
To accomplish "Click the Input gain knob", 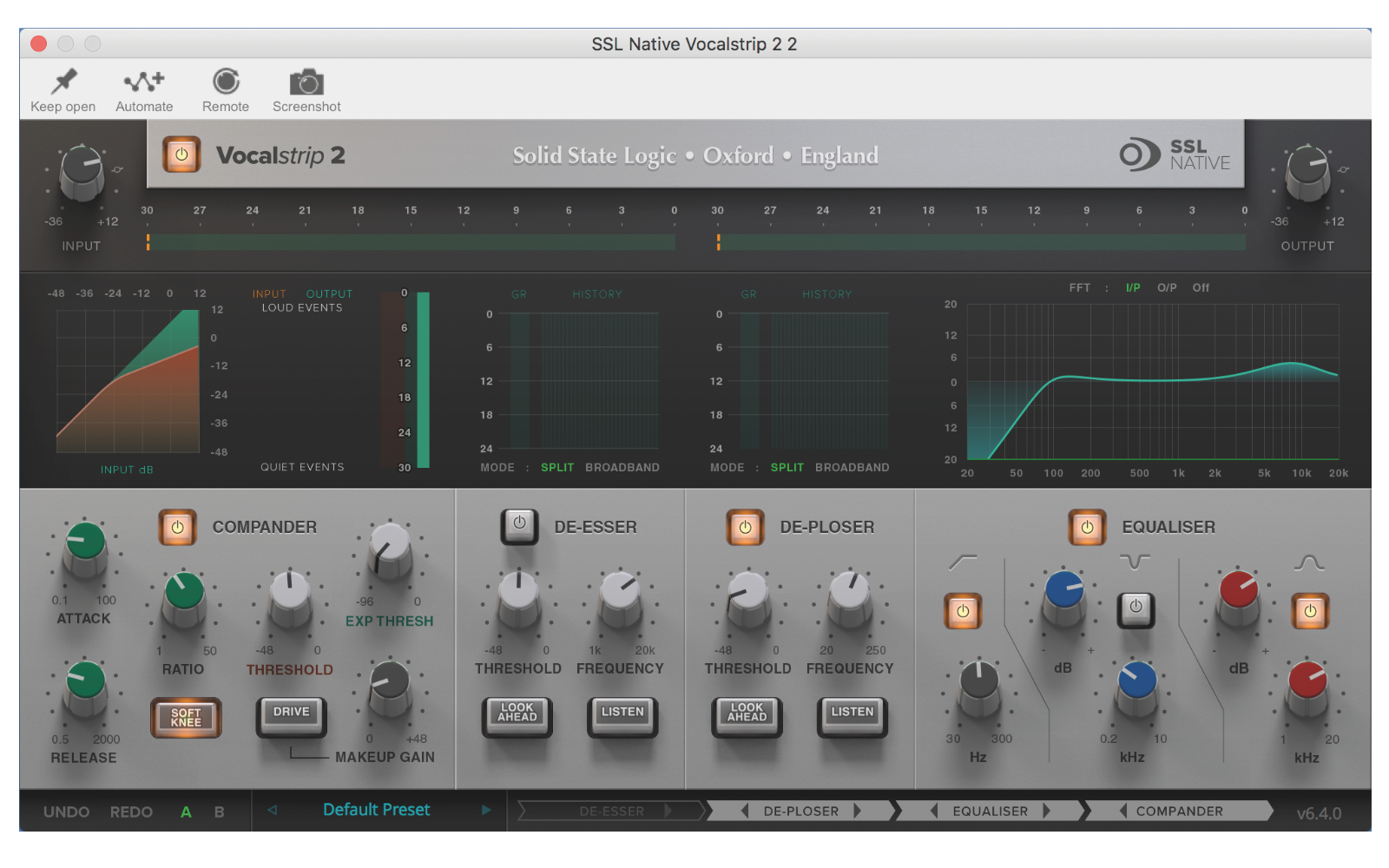I will point(82,171).
